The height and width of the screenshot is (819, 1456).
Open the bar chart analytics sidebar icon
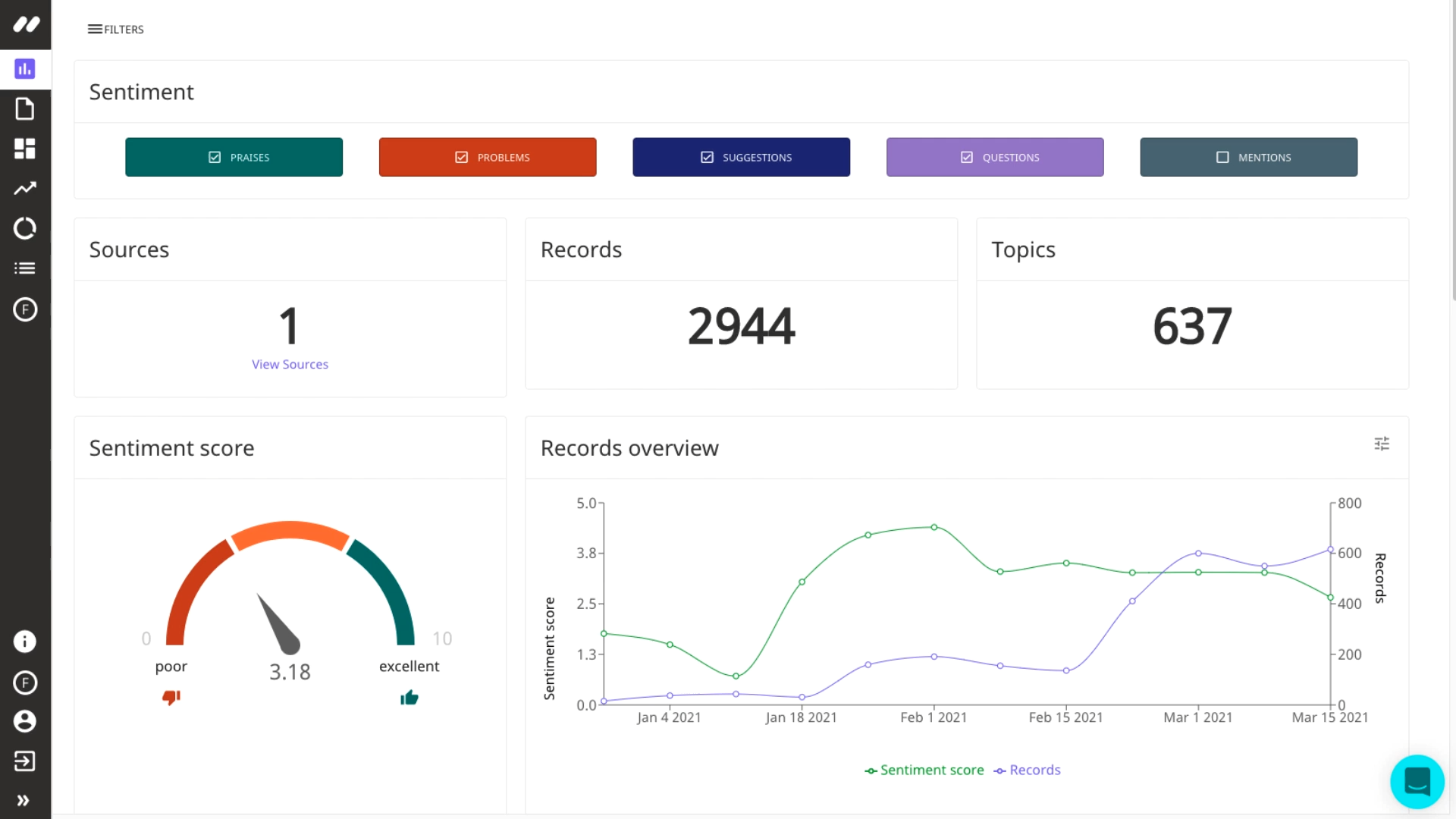pyautogui.click(x=25, y=69)
